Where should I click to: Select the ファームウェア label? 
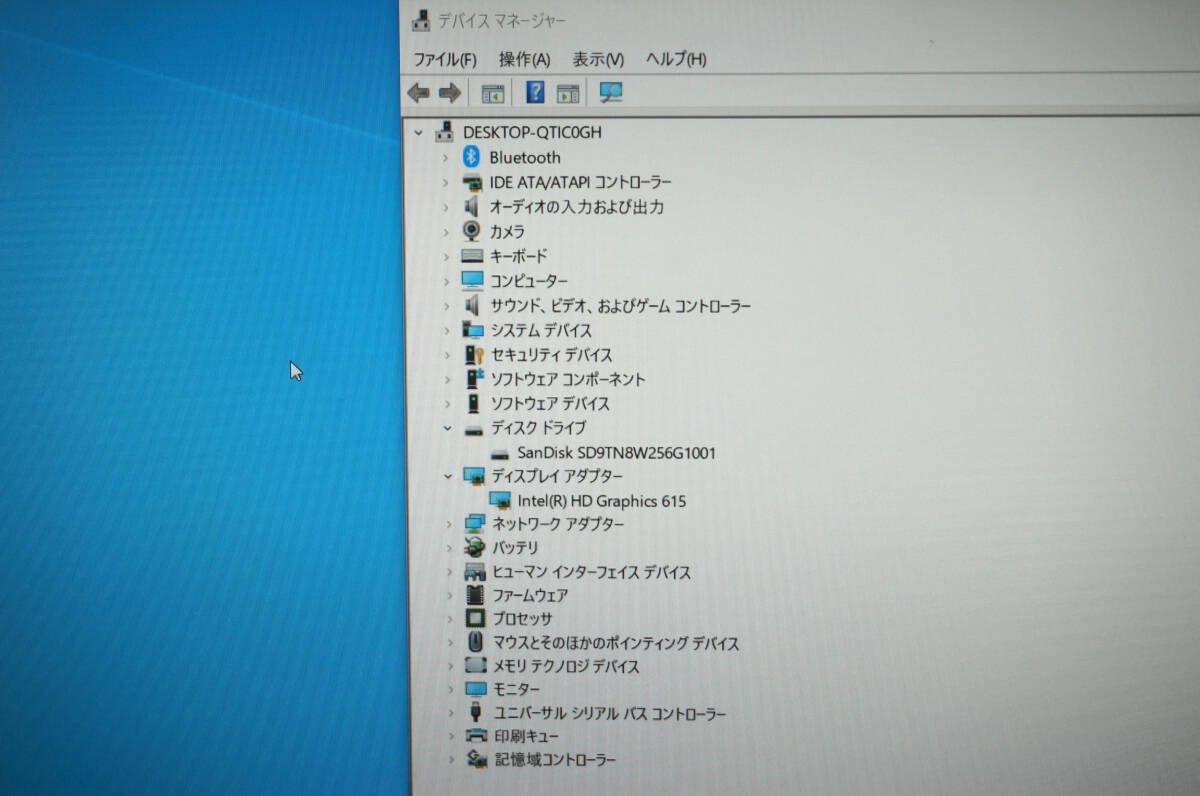530,595
